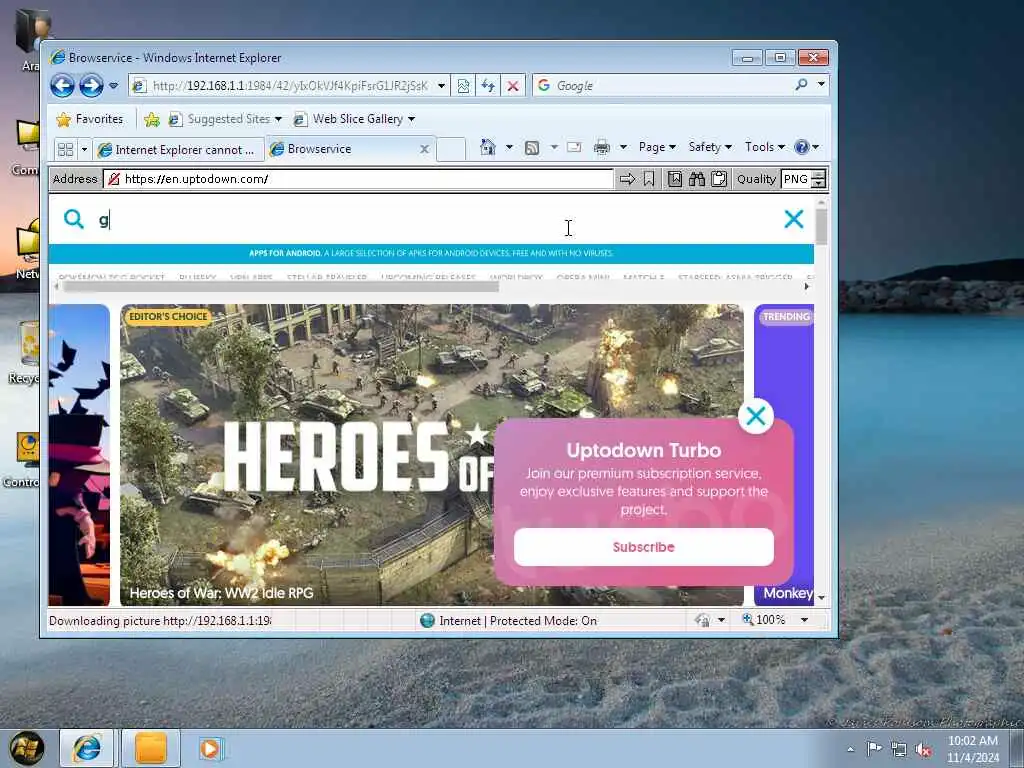Open Suggested Sites dropdown
The height and width of the screenshot is (768, 1024).
(225, 119)
